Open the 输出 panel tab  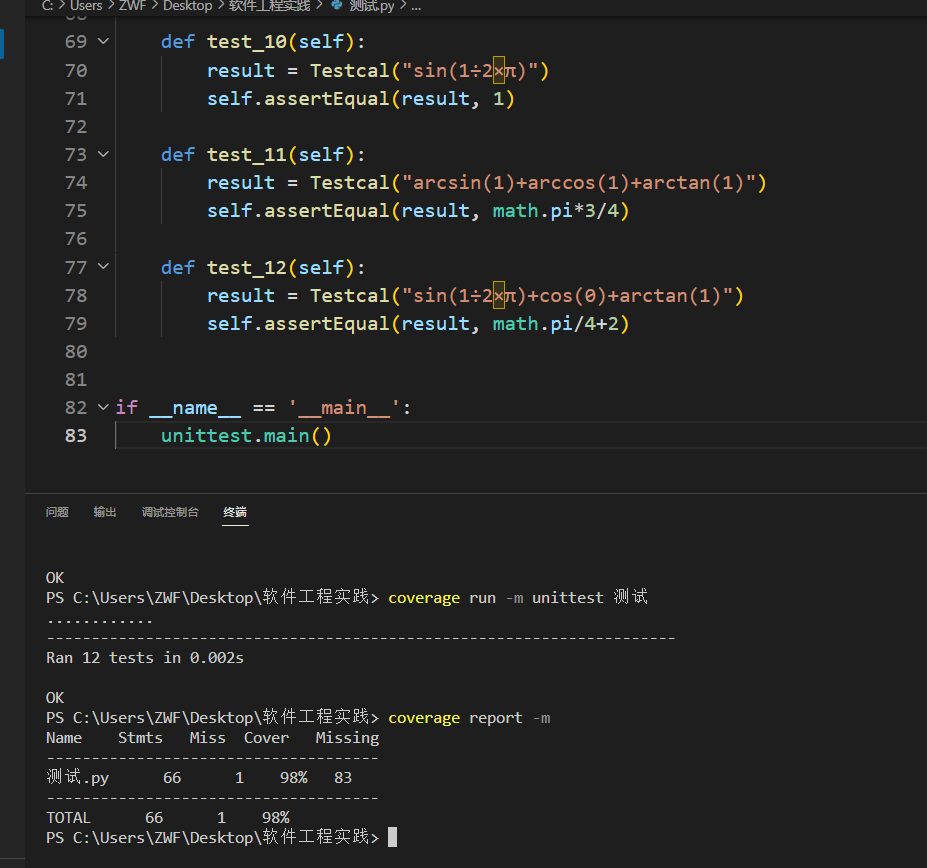[x=105, y=512]
